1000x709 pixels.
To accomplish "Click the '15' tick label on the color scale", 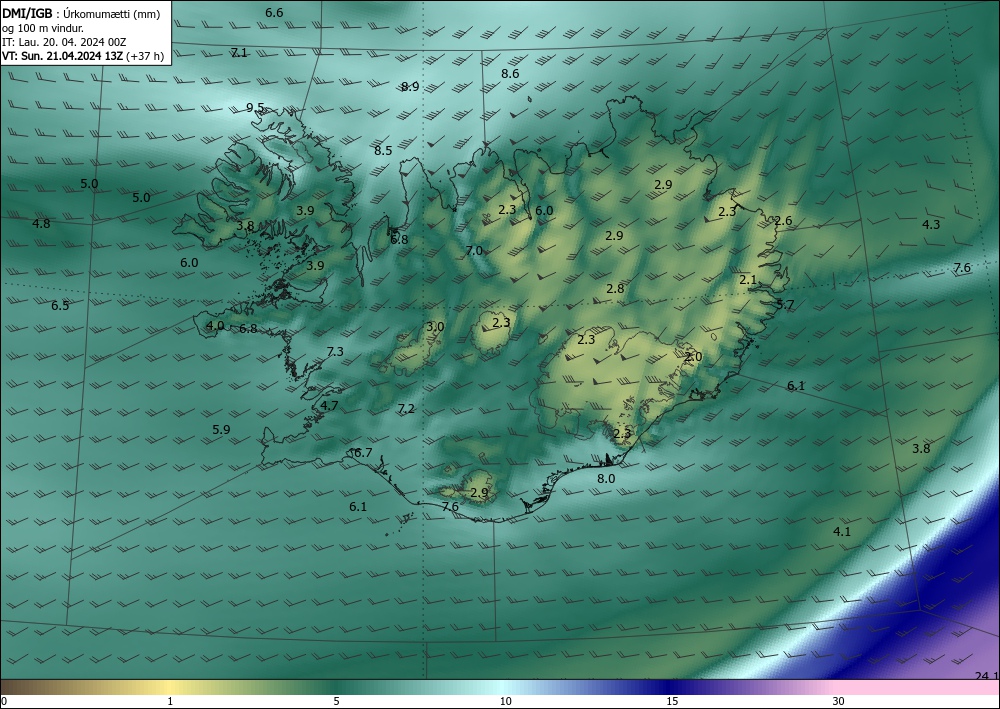I will pyautogui.click(x=672, y=702).
